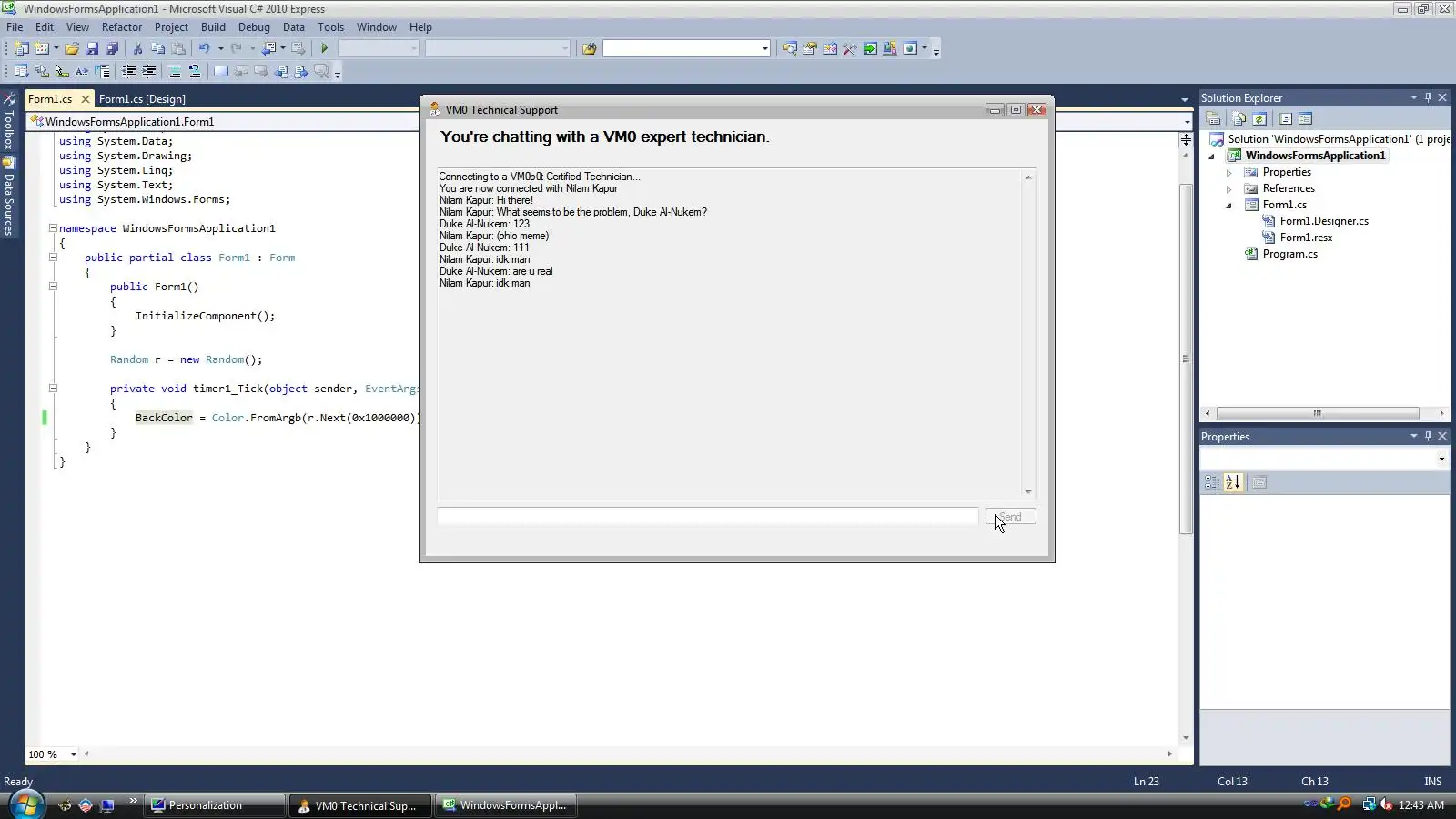1456x819 pixels.
Task: Open the Solution Explorer window position dropdown
Action: pos(1414,97)
